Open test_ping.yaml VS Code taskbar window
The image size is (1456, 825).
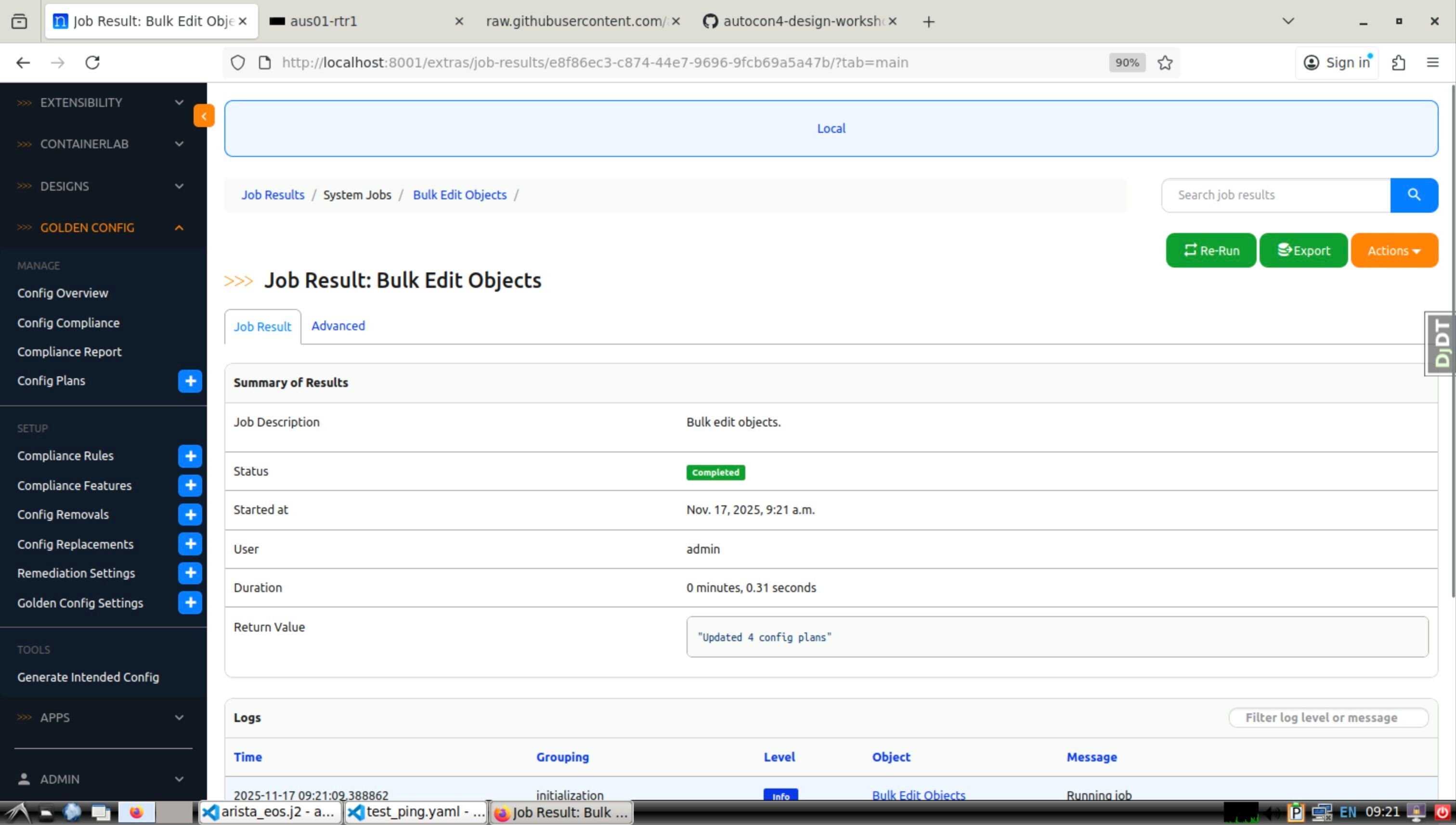point(416,812)
